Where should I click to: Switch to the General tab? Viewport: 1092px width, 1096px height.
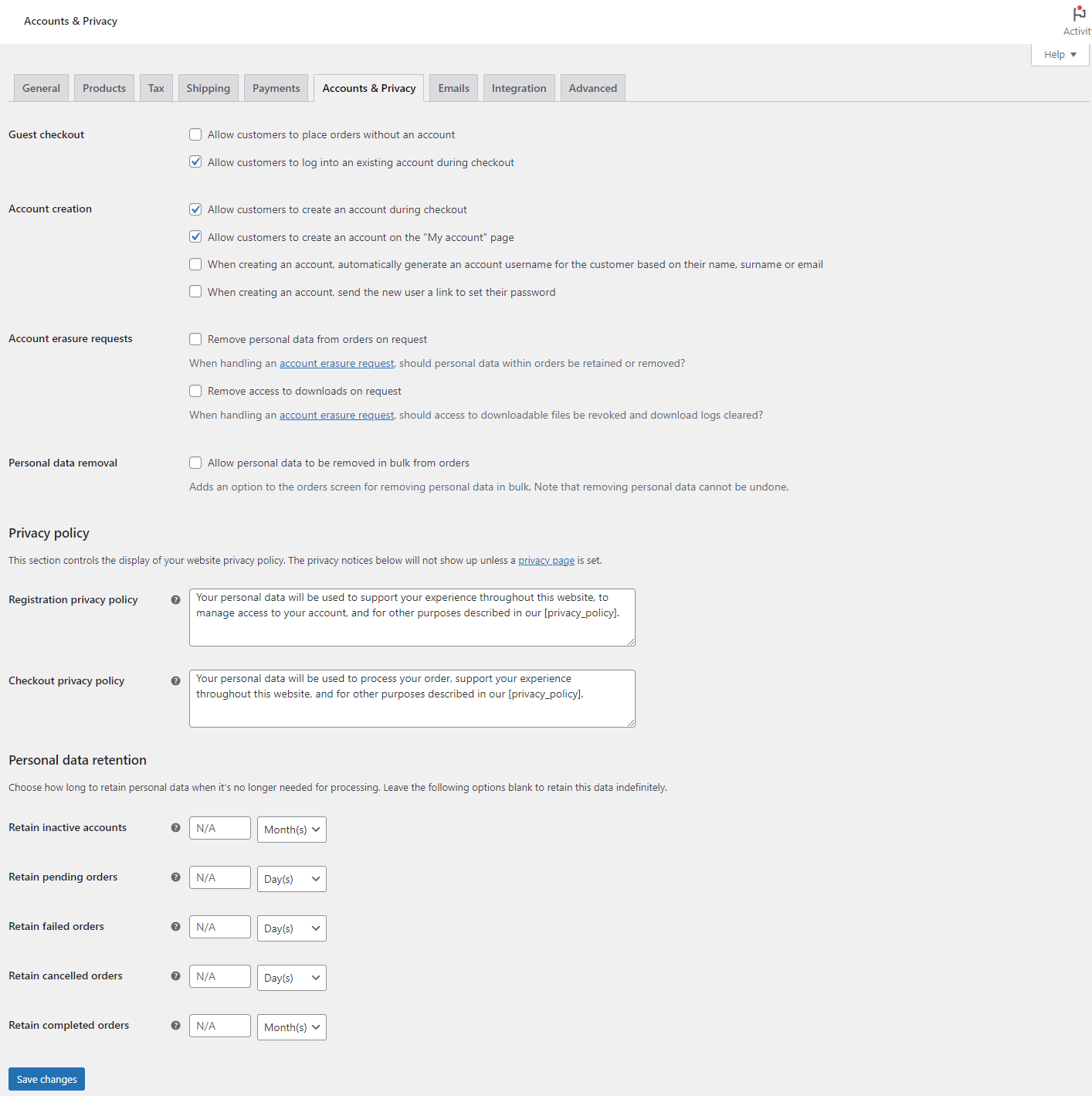[41, 88]
